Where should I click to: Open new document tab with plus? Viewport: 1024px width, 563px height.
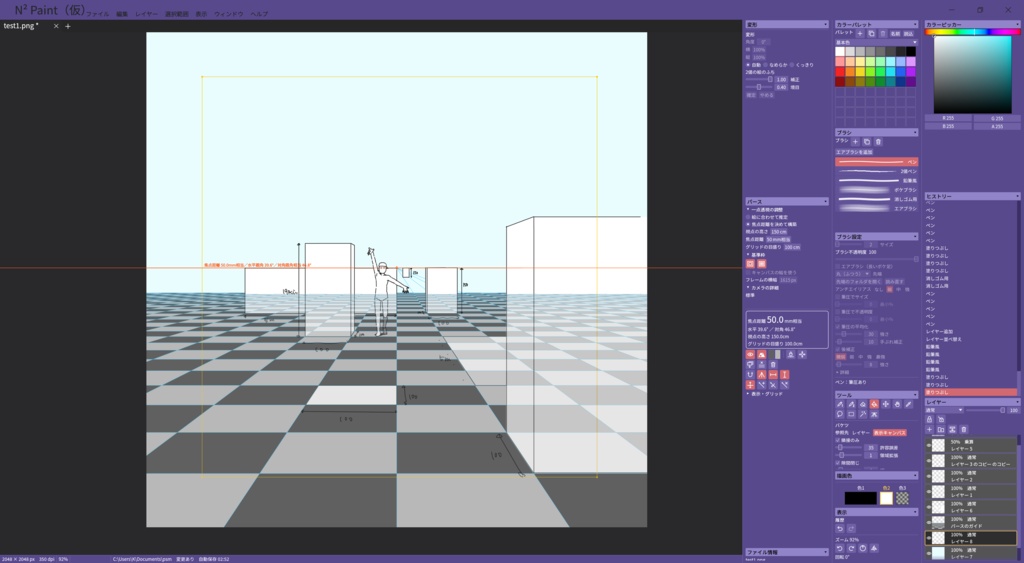(68, 26)
